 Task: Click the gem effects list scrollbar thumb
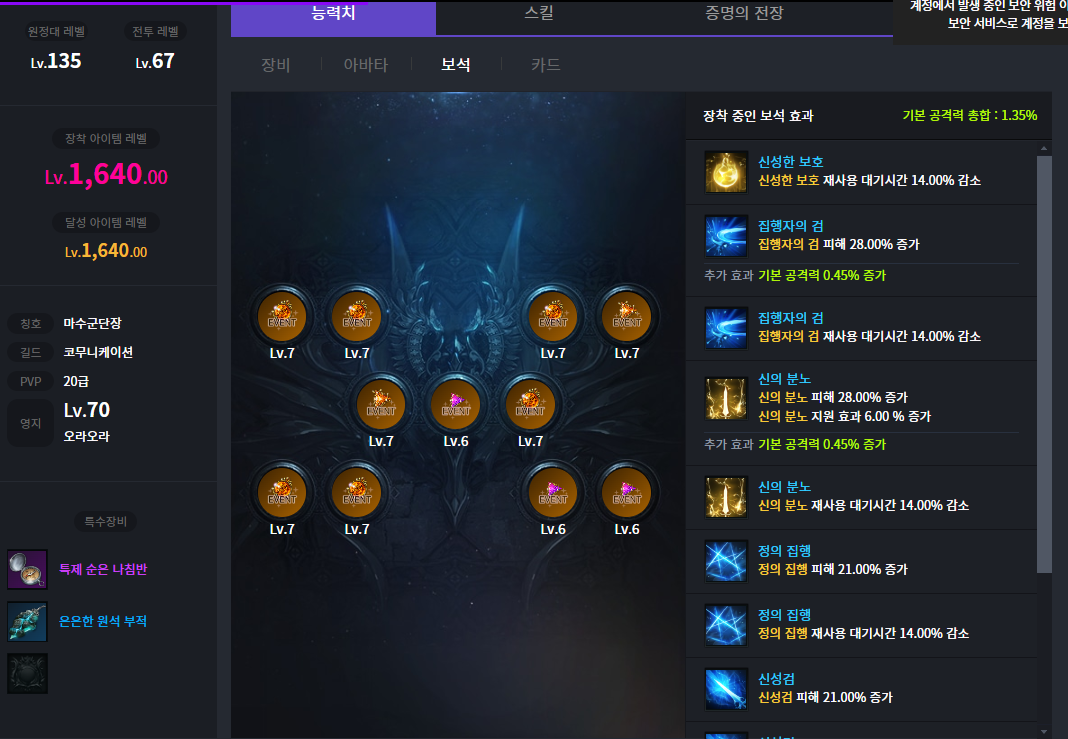coord(1044,364)
